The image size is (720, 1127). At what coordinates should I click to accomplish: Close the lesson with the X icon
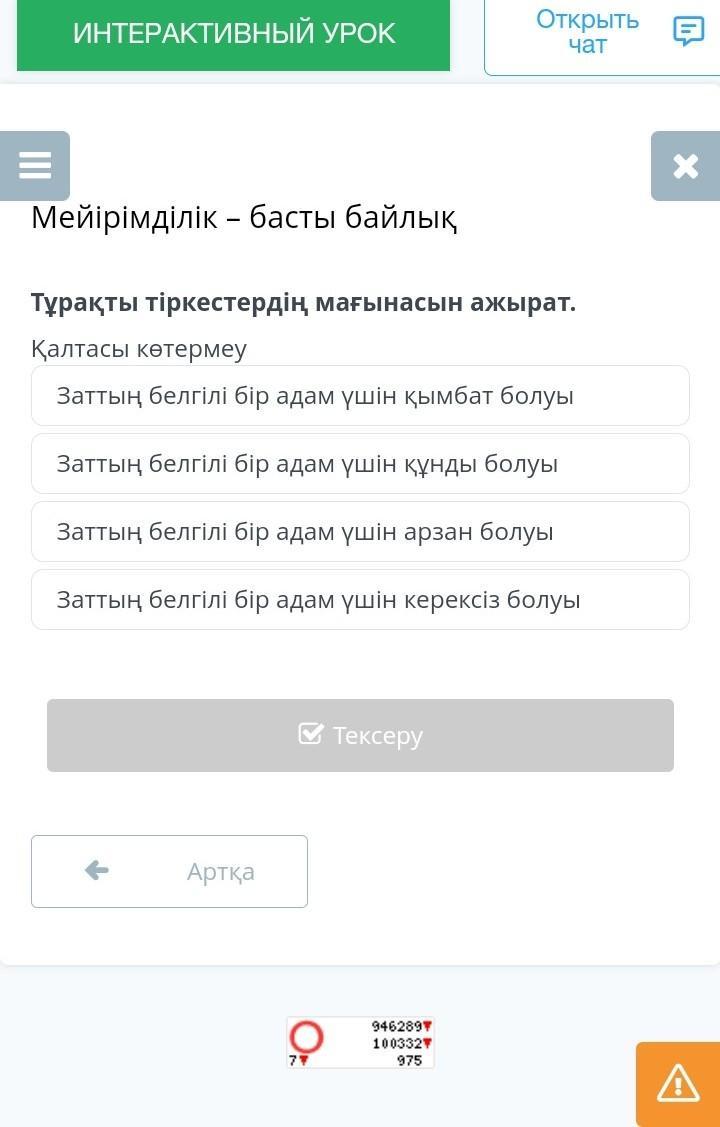[686, 166]
